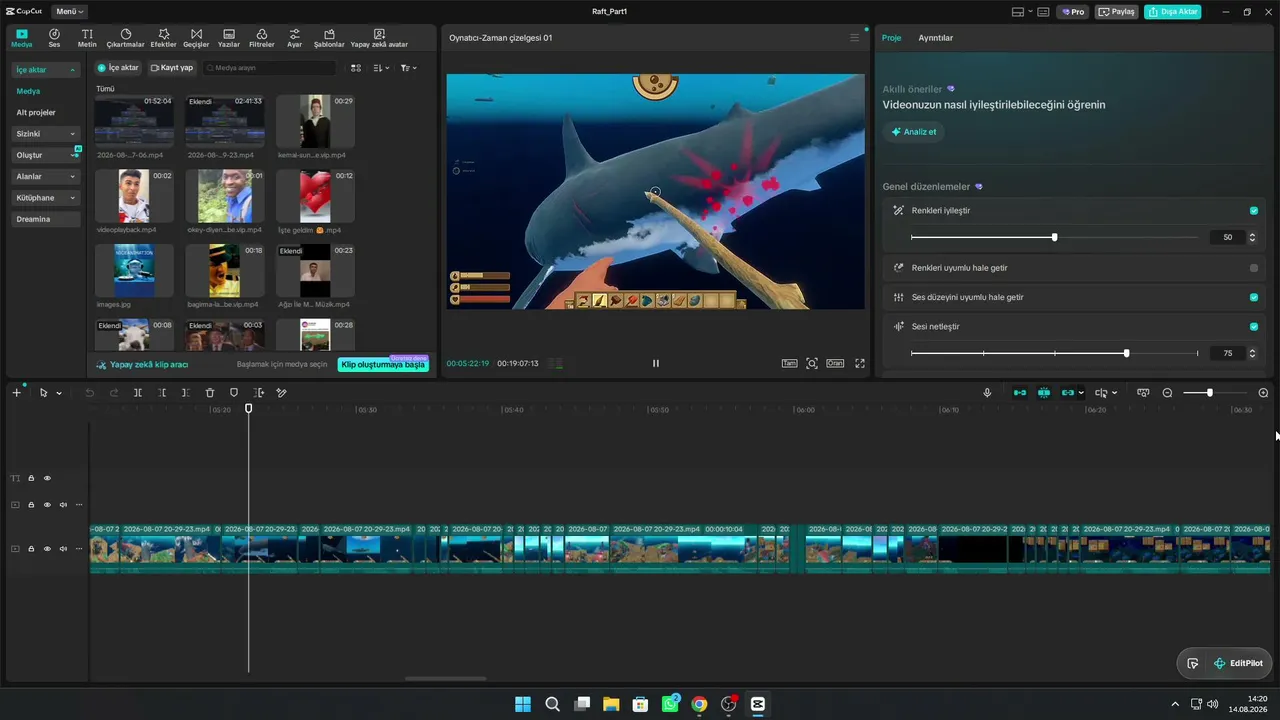Open the Ses audio panel
The height and width of the screenshot is (720, 1280).
[x=54, y=38]
